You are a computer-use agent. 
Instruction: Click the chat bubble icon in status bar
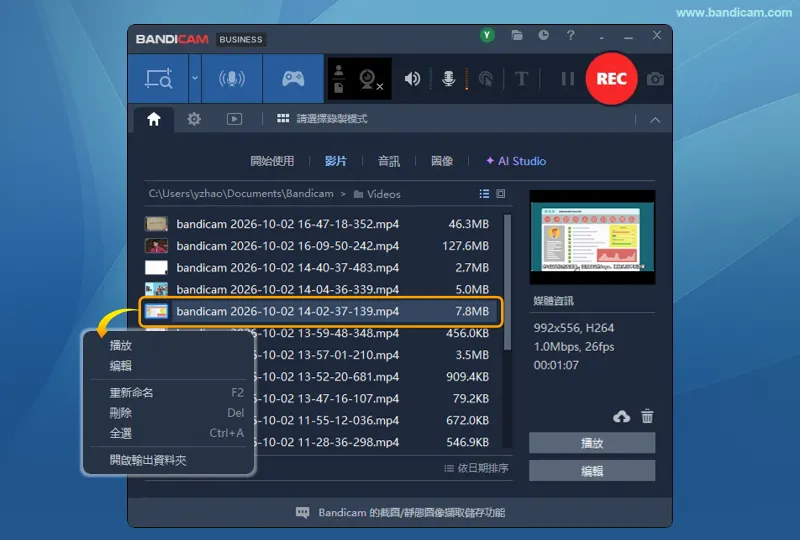click(x=303, y=512)
